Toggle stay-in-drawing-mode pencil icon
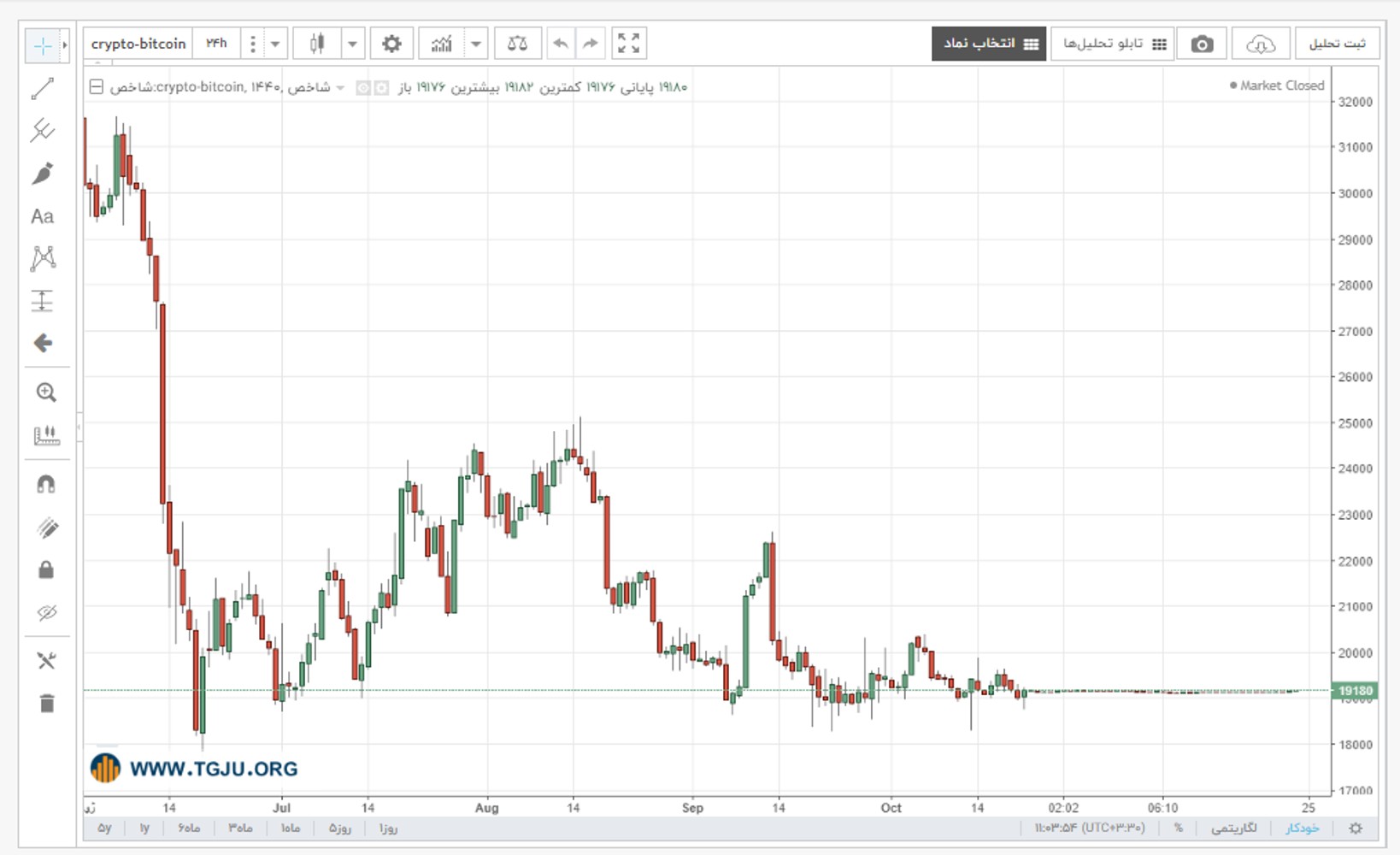Image resolution: width=1400 pixels, height=855 pixels. [46, 528]
